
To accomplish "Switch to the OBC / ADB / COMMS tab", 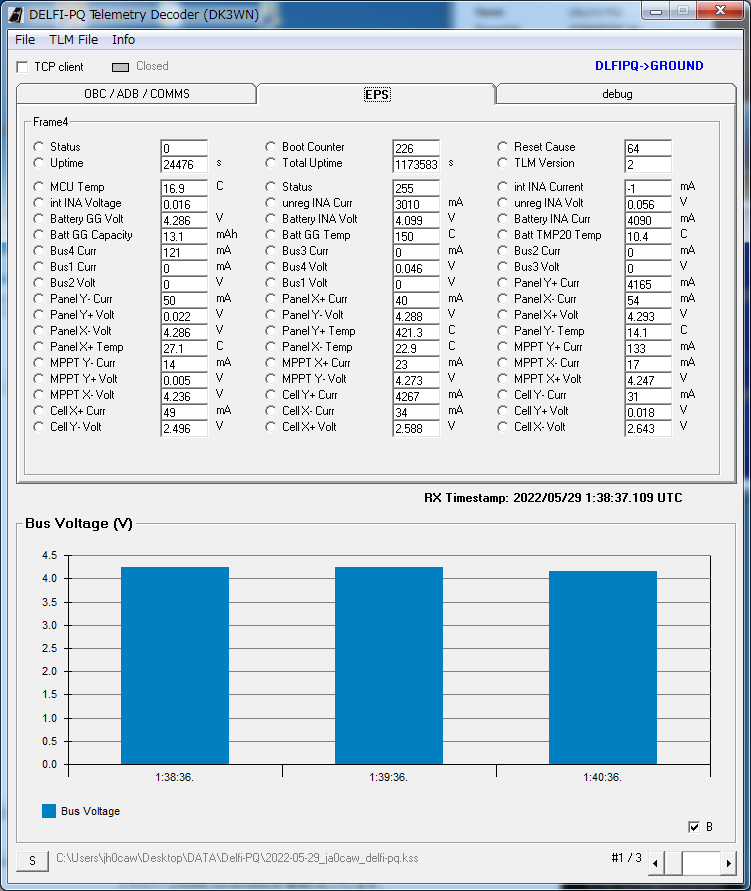I will point(136,94).
